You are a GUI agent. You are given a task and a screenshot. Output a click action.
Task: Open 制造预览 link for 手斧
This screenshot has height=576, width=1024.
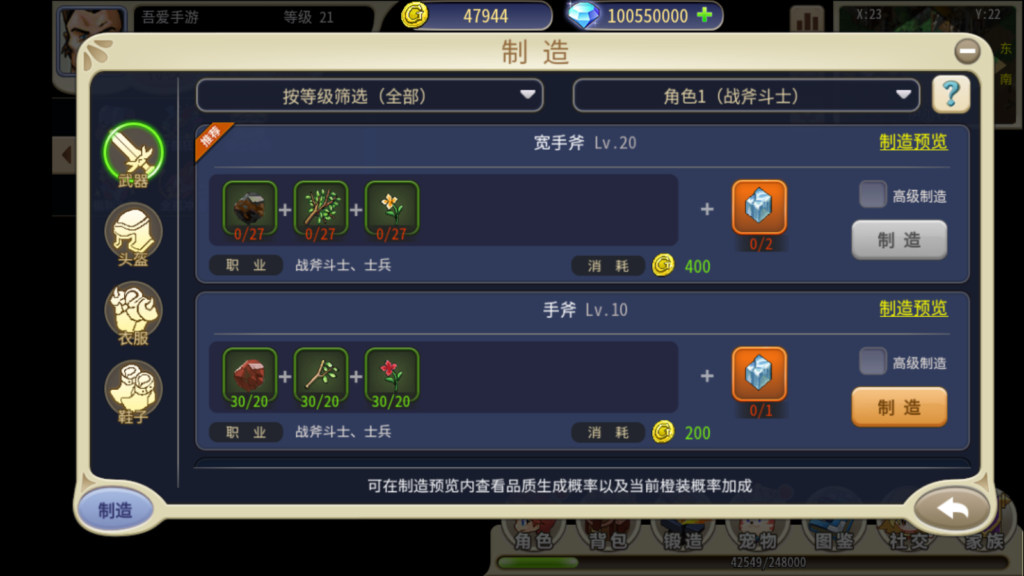coord(913,309)
